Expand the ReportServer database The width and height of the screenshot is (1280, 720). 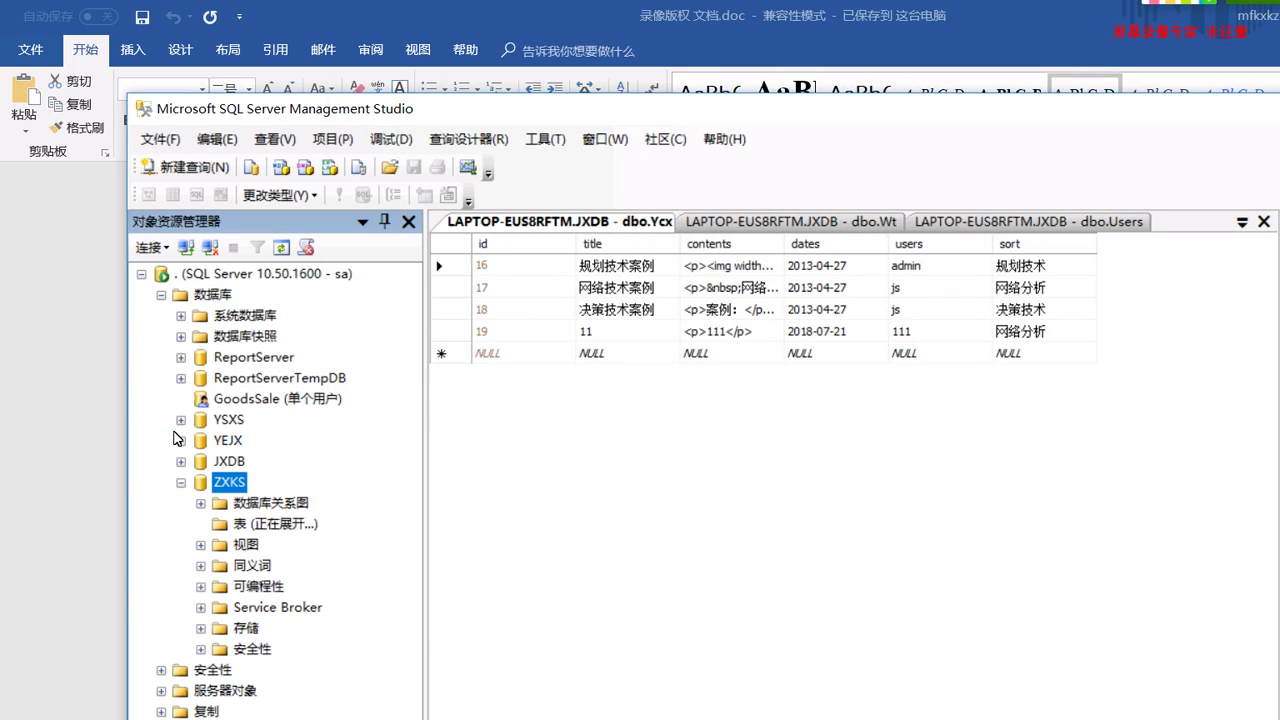(x=181, y=357)
